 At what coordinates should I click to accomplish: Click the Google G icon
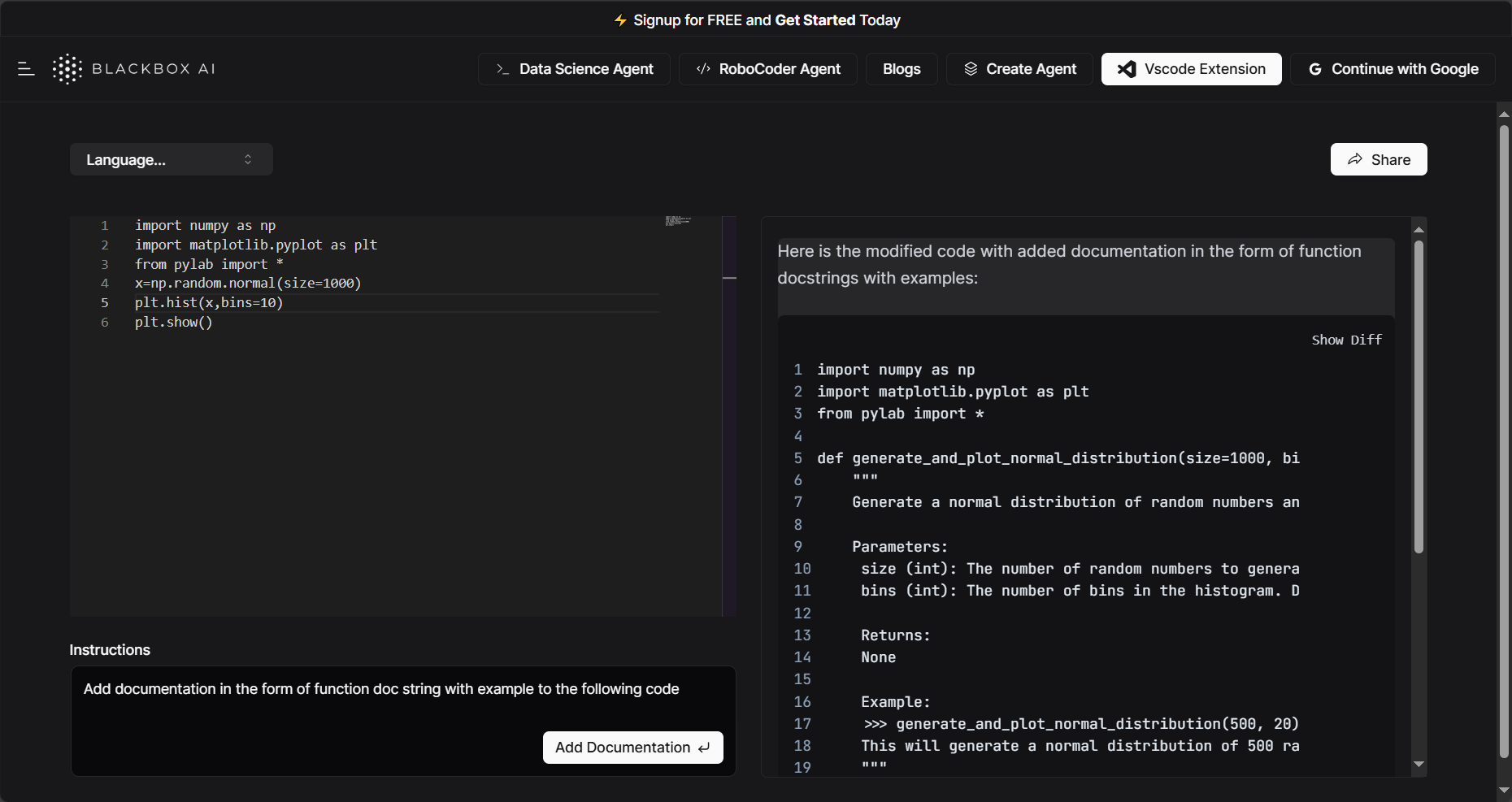(x=1315, y=69)
